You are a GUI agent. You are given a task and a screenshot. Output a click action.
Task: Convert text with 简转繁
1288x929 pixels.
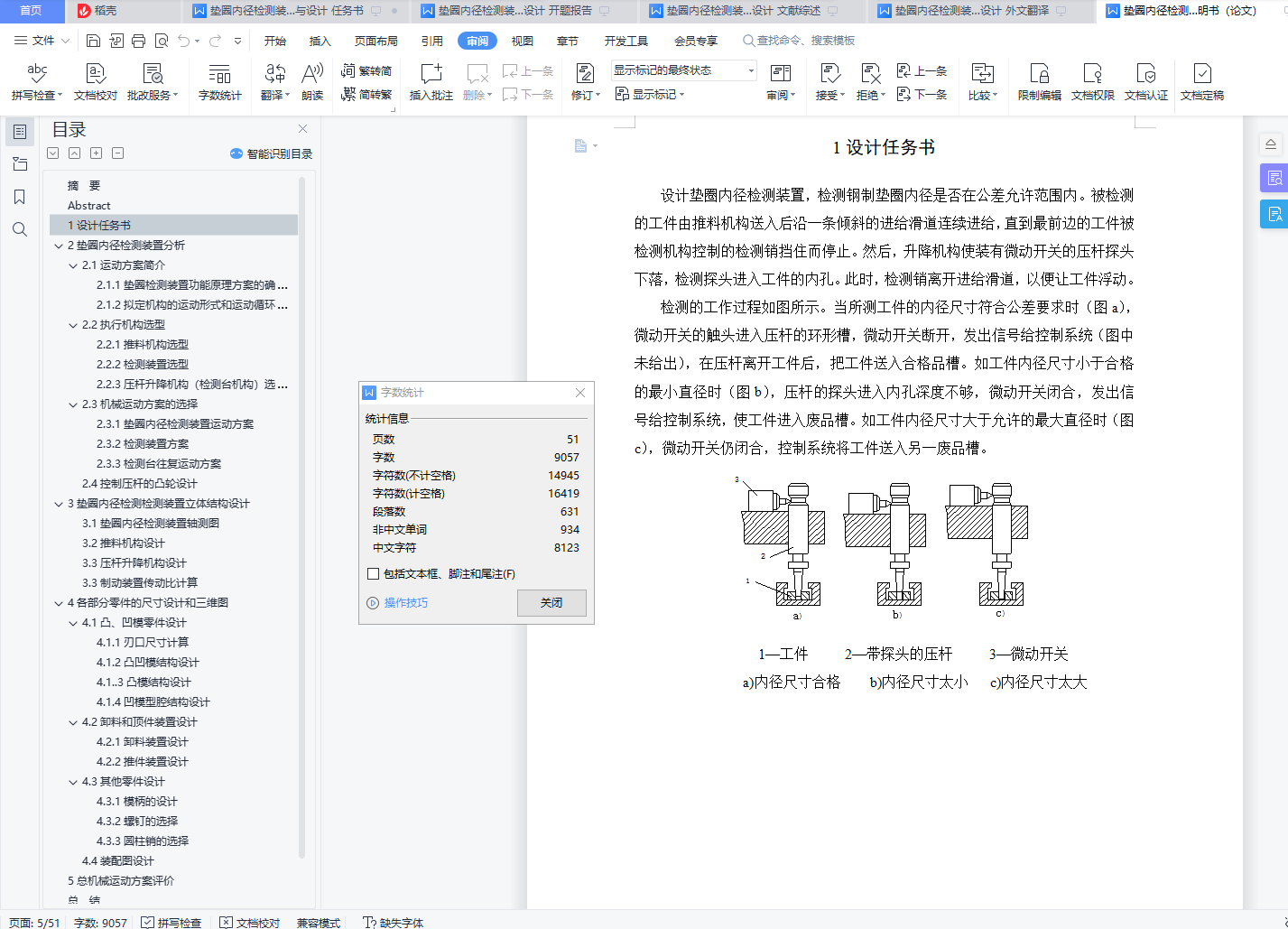(366, 94)
